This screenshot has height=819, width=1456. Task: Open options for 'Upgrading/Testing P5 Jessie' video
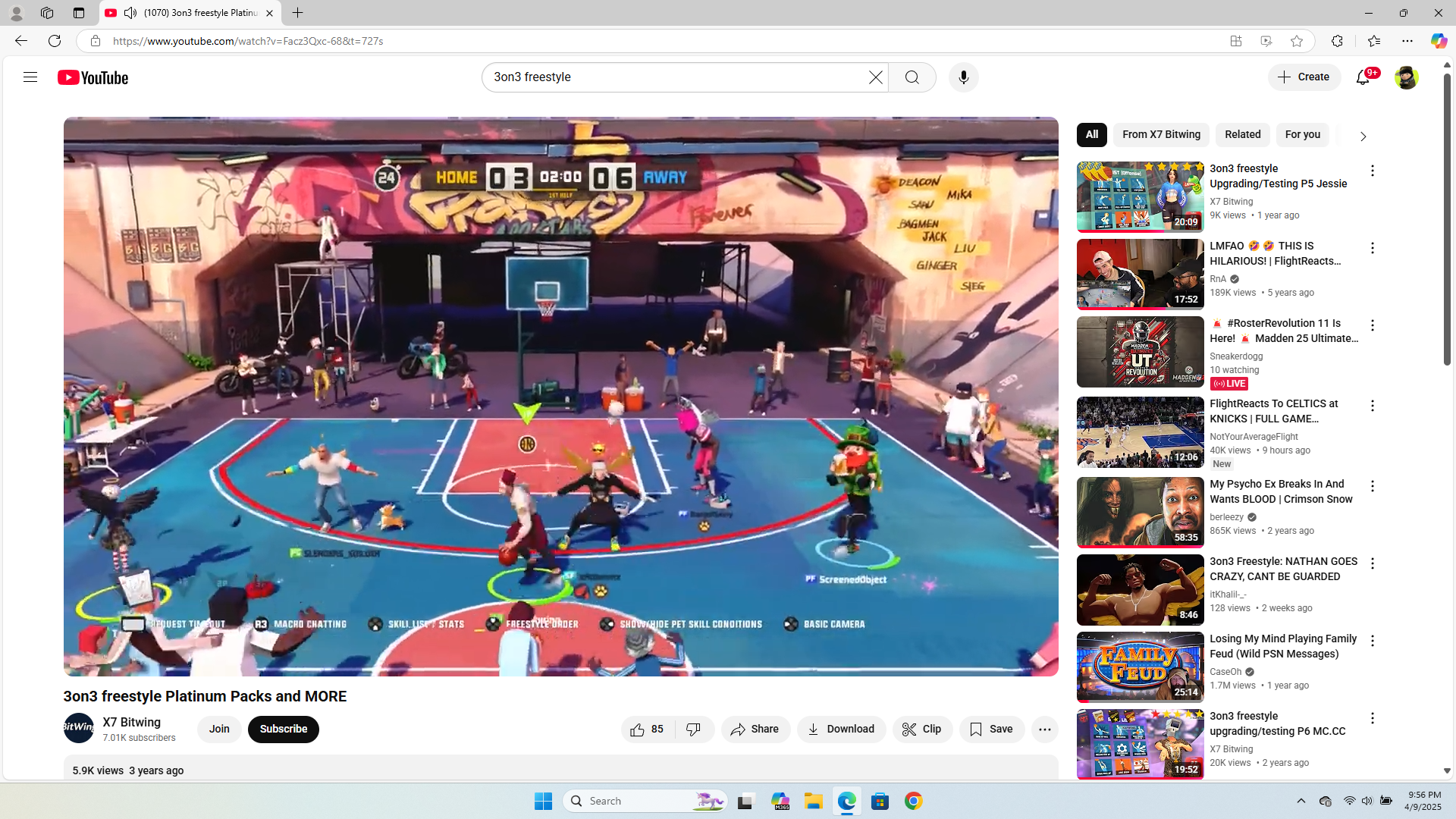pyautogui.click(x=1372, y=171)
